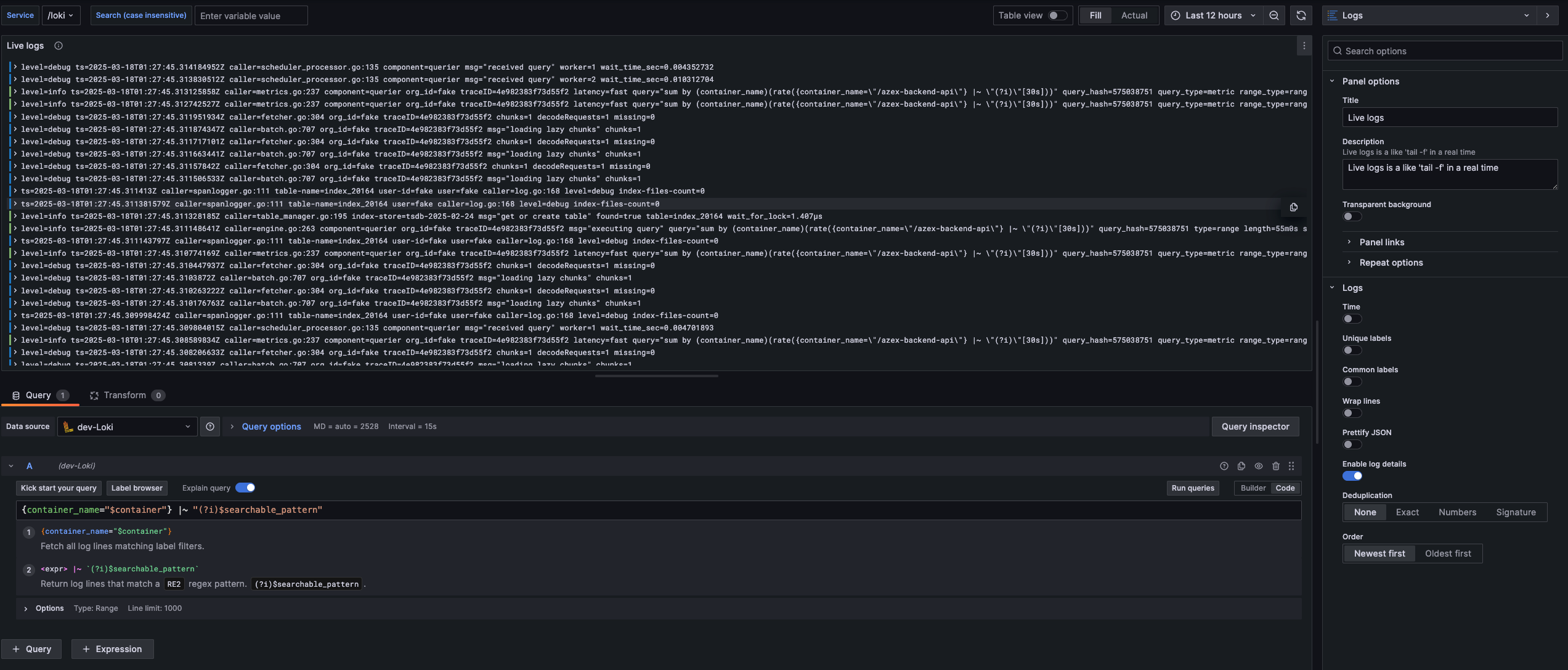Image resolution: width=1568 pixels, height=670 pixels.
Task: Enable Transparent background switch
Action: 1352,216
